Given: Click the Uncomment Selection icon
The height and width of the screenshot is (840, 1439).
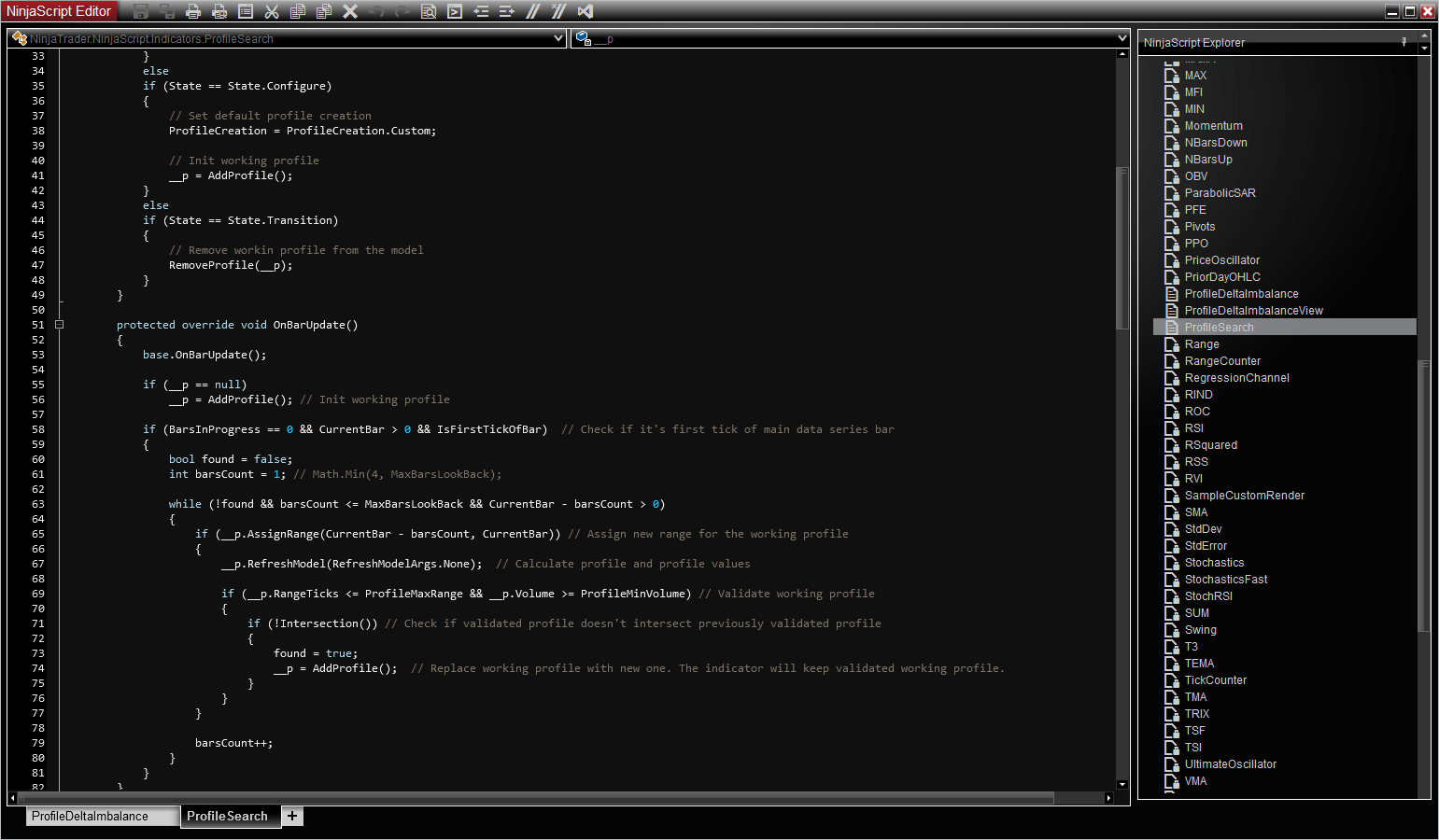Looking at the screenshot, I should click(559, 11).
